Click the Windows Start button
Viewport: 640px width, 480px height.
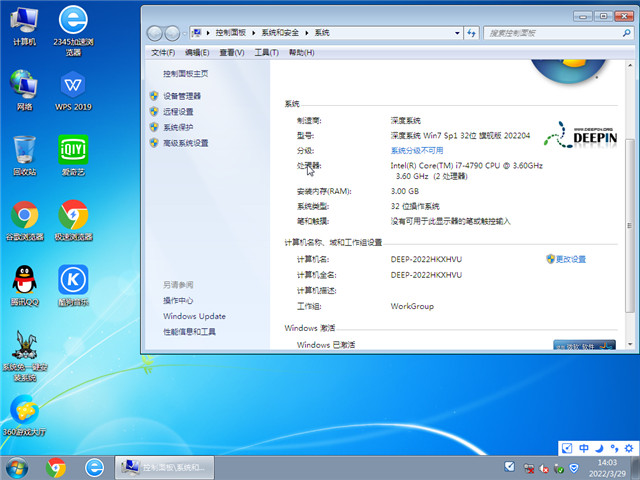coord(17,467)
